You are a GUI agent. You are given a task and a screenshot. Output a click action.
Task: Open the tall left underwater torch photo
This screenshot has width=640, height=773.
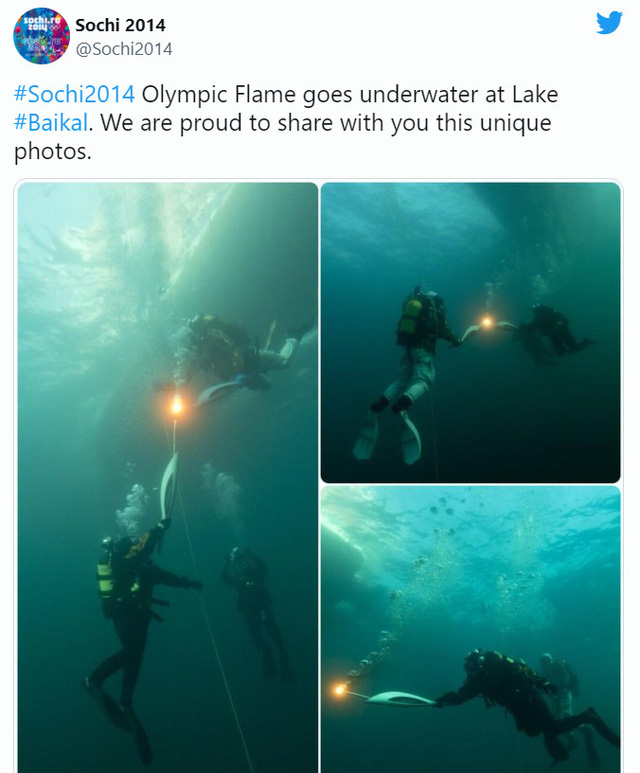pos(168,478)
